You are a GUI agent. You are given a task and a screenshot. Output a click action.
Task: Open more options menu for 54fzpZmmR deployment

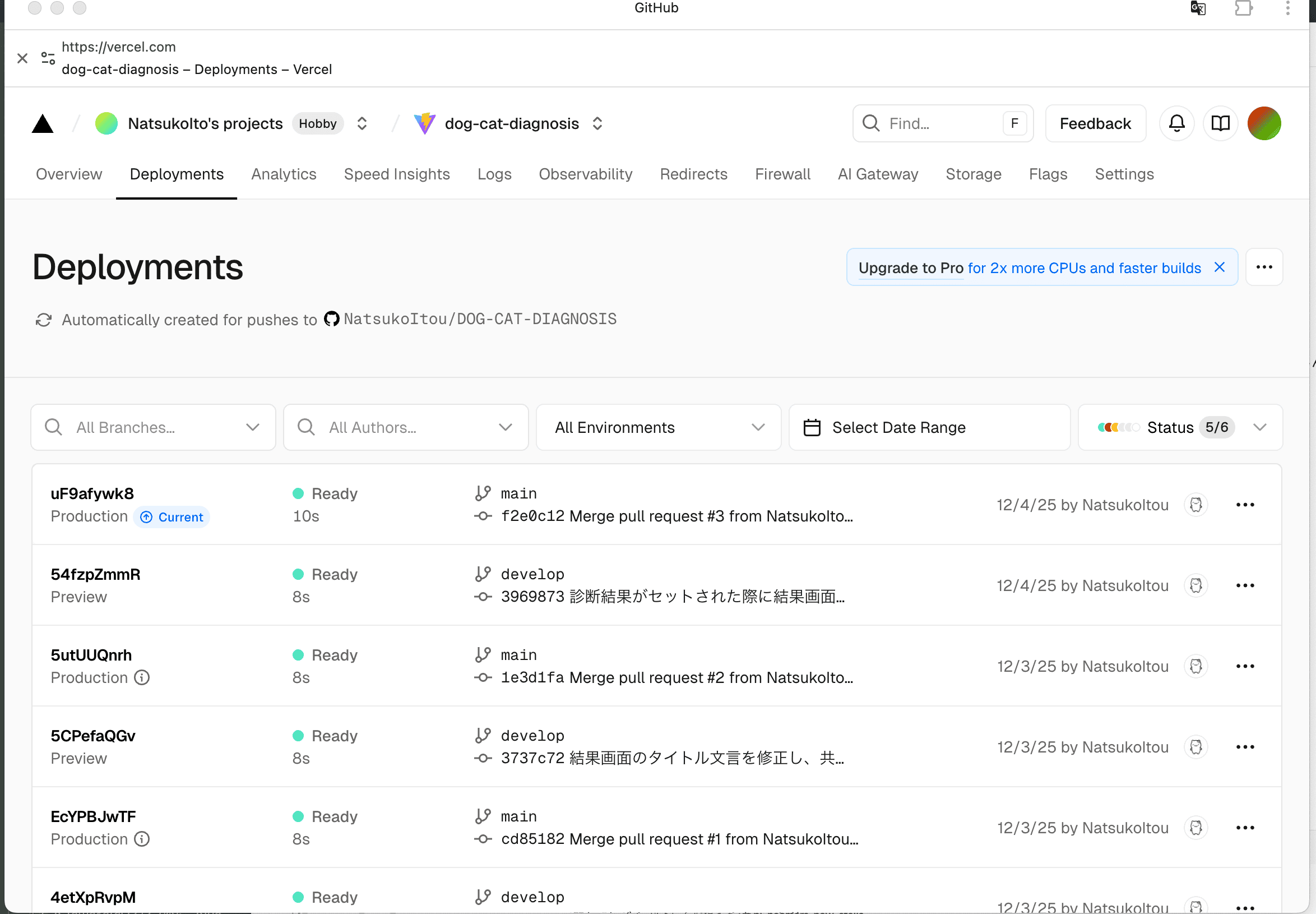1244,586
